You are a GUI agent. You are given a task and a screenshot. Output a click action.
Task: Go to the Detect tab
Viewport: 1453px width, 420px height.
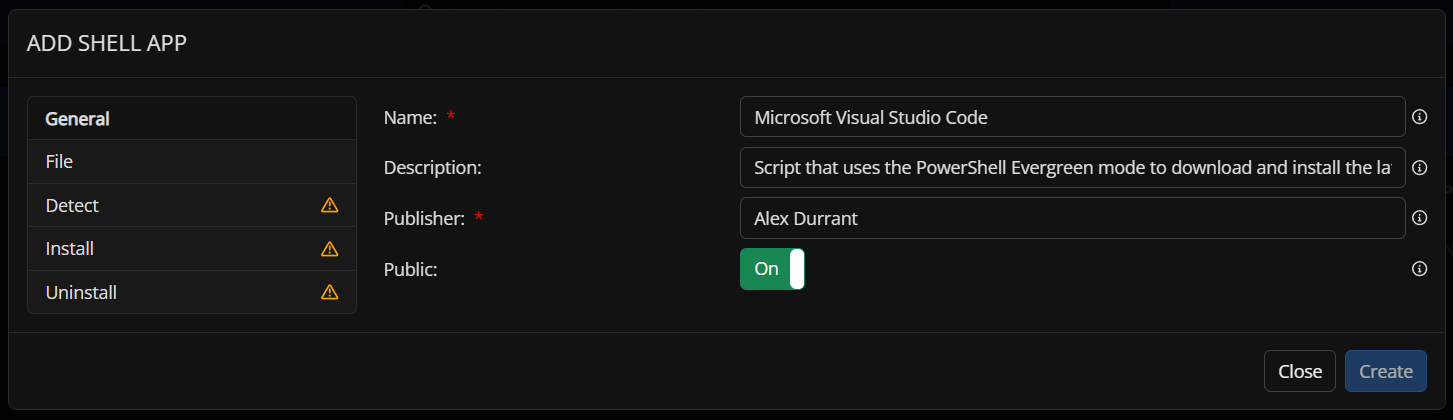(72, 205)
